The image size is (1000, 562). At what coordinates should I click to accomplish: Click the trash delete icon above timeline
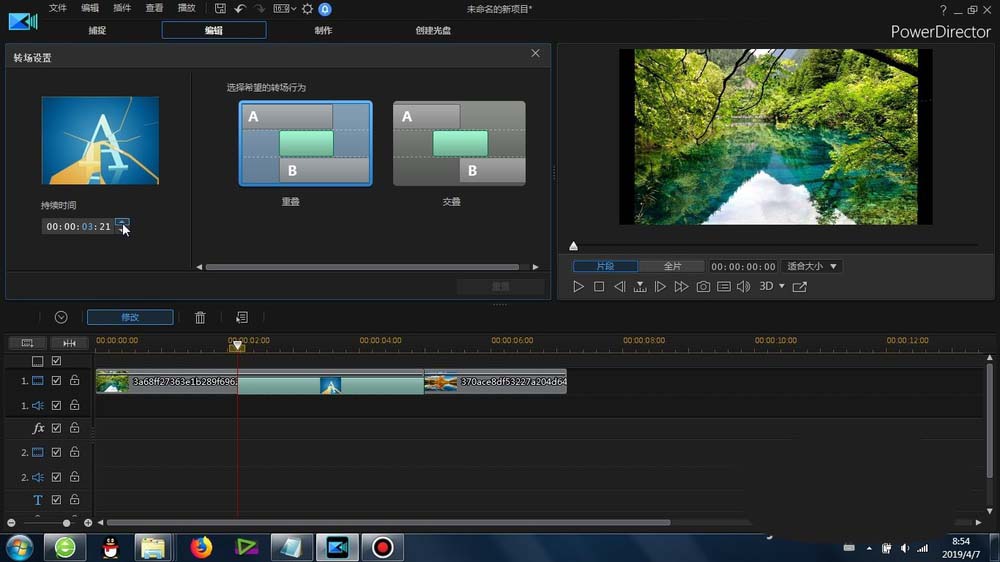pos(200,317)
